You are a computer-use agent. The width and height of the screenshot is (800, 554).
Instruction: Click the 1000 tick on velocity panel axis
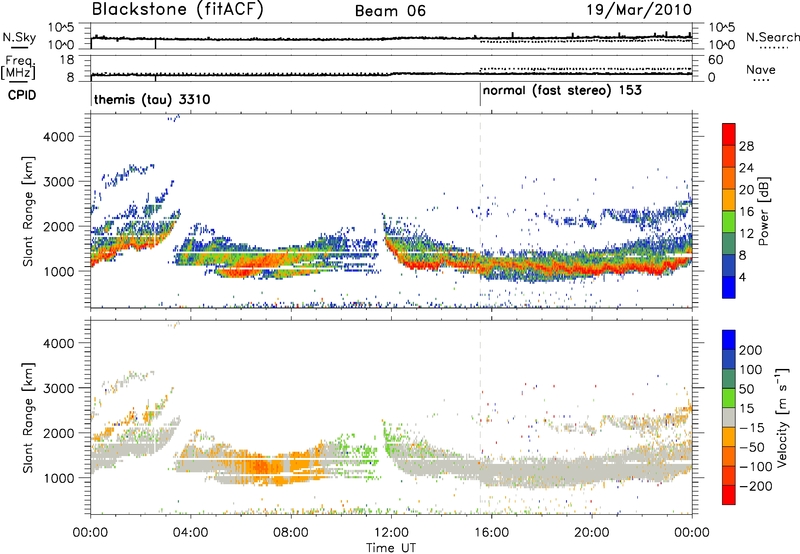59,478
